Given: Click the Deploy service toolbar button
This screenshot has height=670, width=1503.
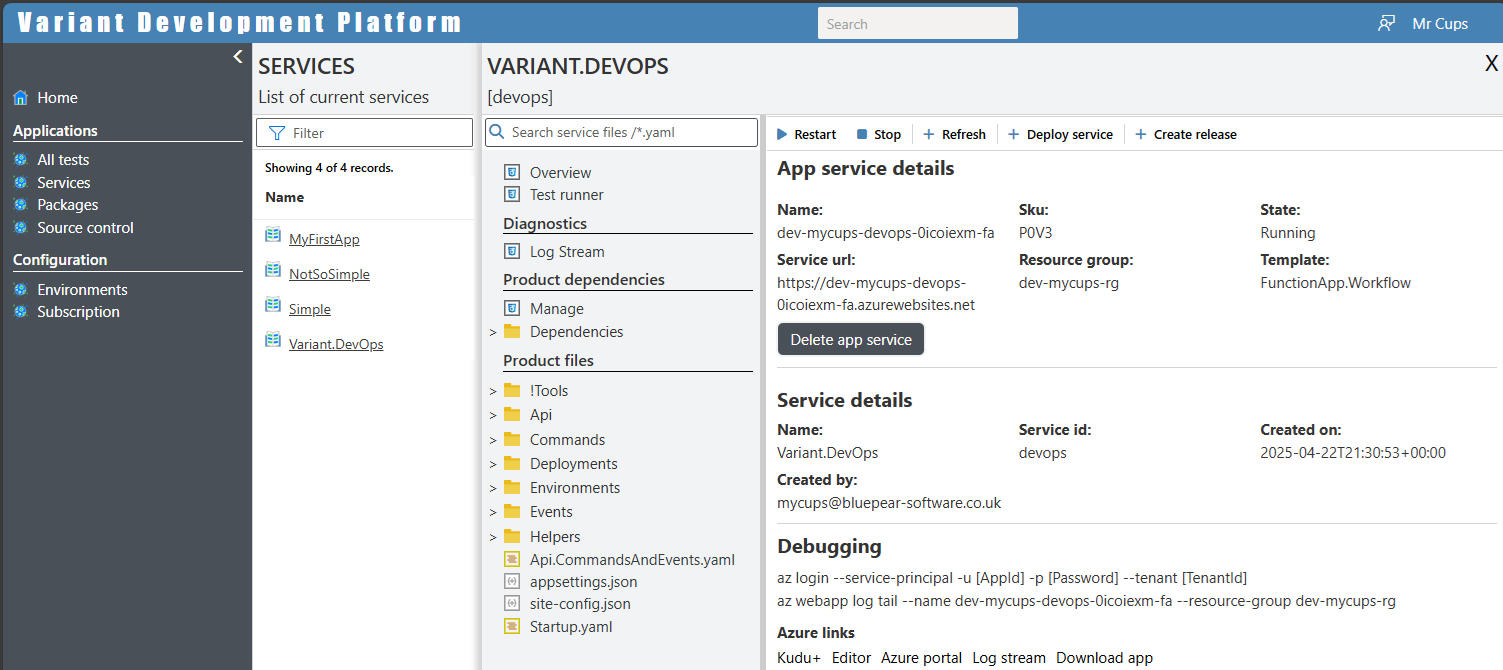Looking at the screenshot, I should coord(1060,134).
